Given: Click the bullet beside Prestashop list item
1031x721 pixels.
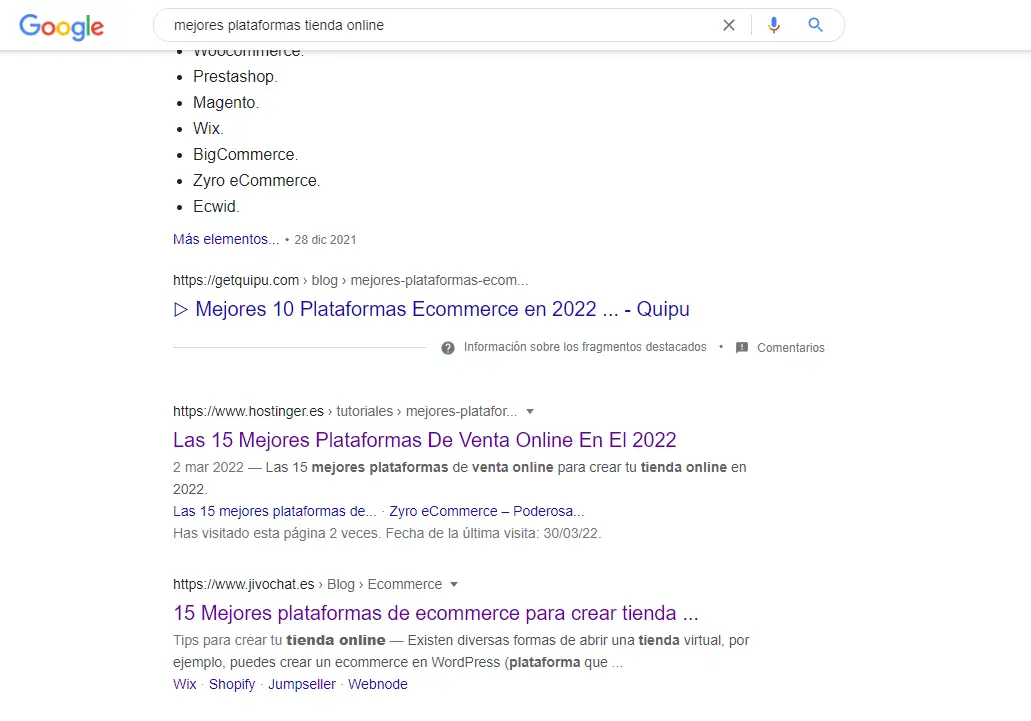Looking at the screenshot, I should (x=180, y=76).
